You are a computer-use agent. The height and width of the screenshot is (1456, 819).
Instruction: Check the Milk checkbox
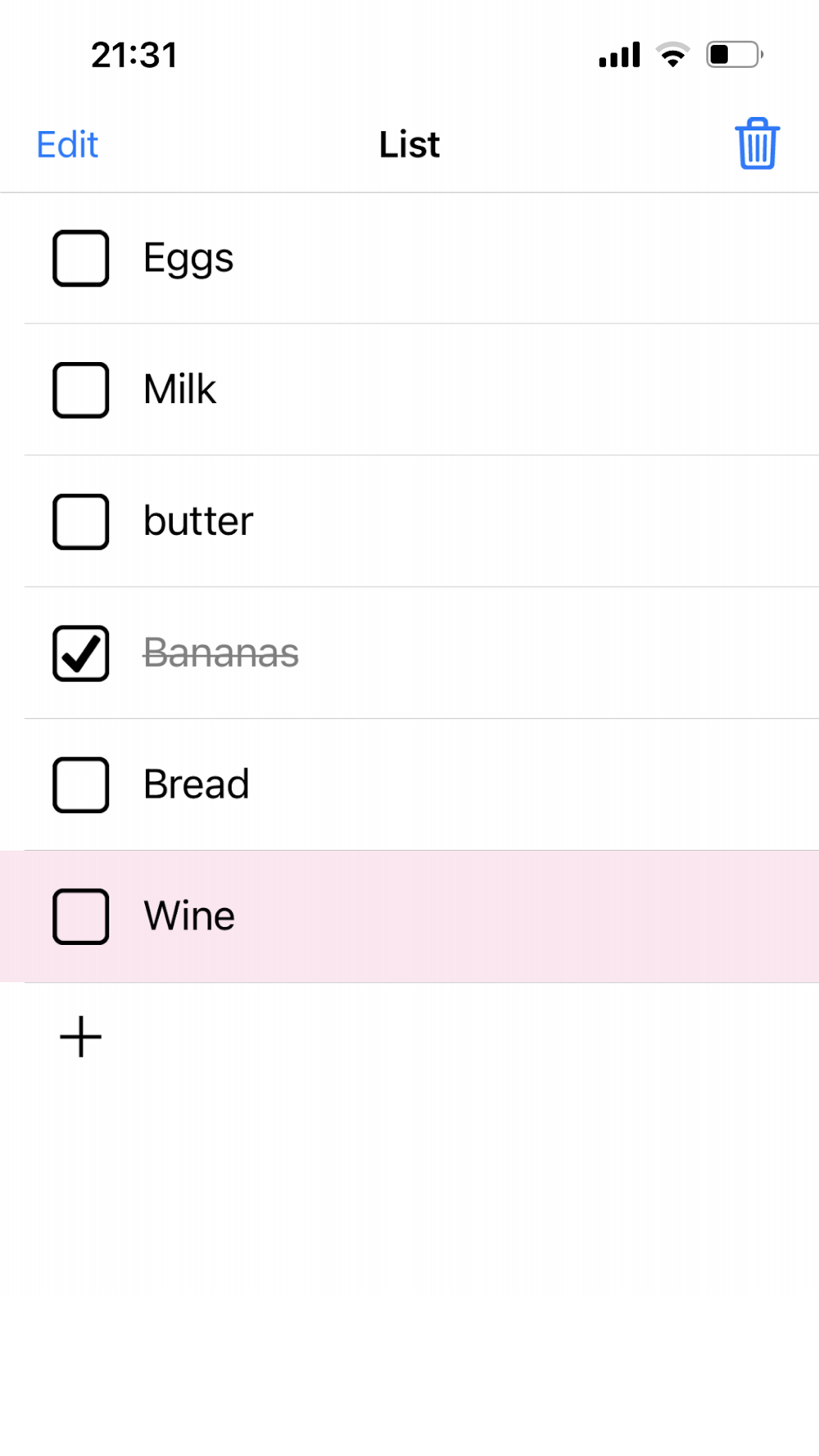point(81,390)
